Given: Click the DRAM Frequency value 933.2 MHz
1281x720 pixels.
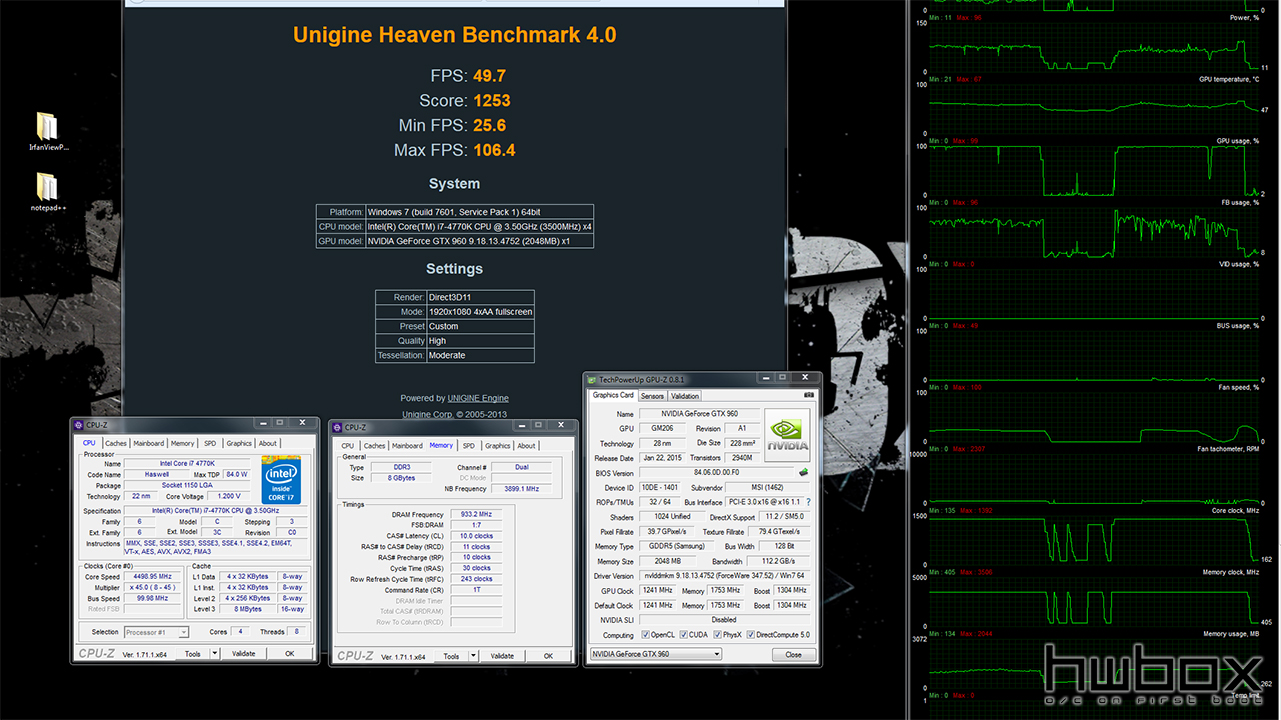Looking at the screenshot, I should (x=476, y=514).
